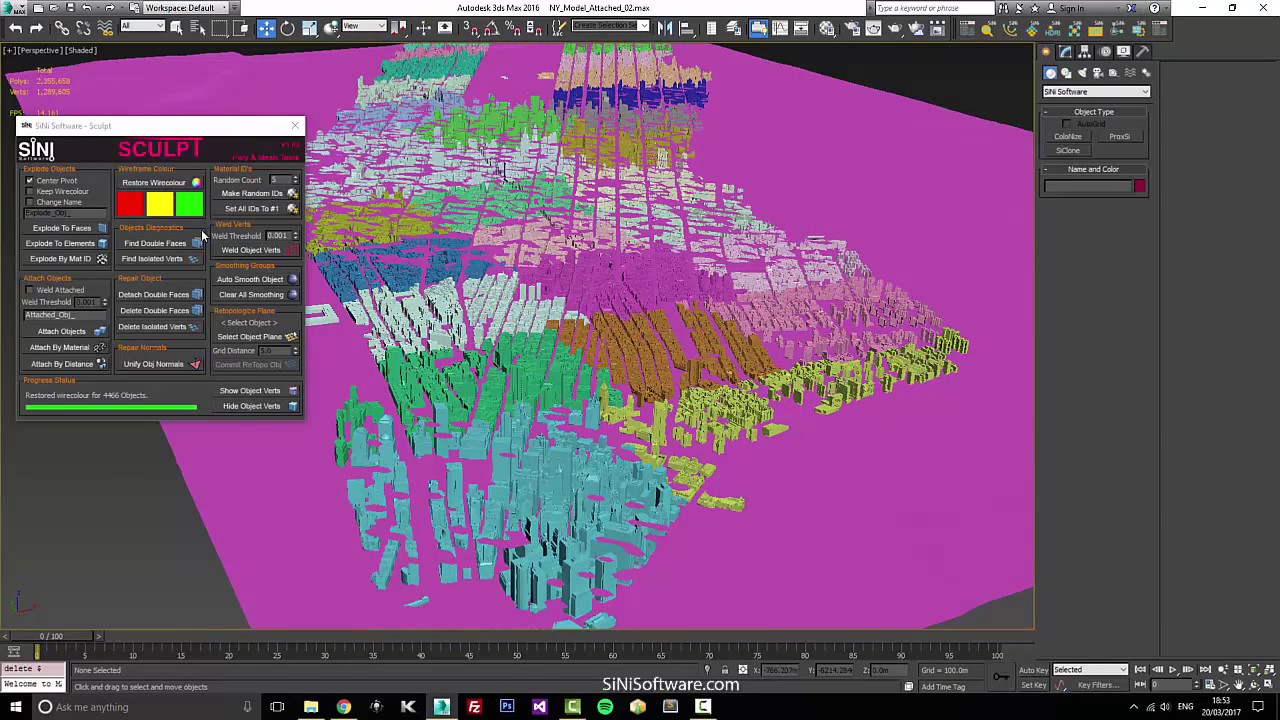The image size is (1280, 720).
Task: Switch to the Utilities panel tab
Action: [x=1142, y=51]
